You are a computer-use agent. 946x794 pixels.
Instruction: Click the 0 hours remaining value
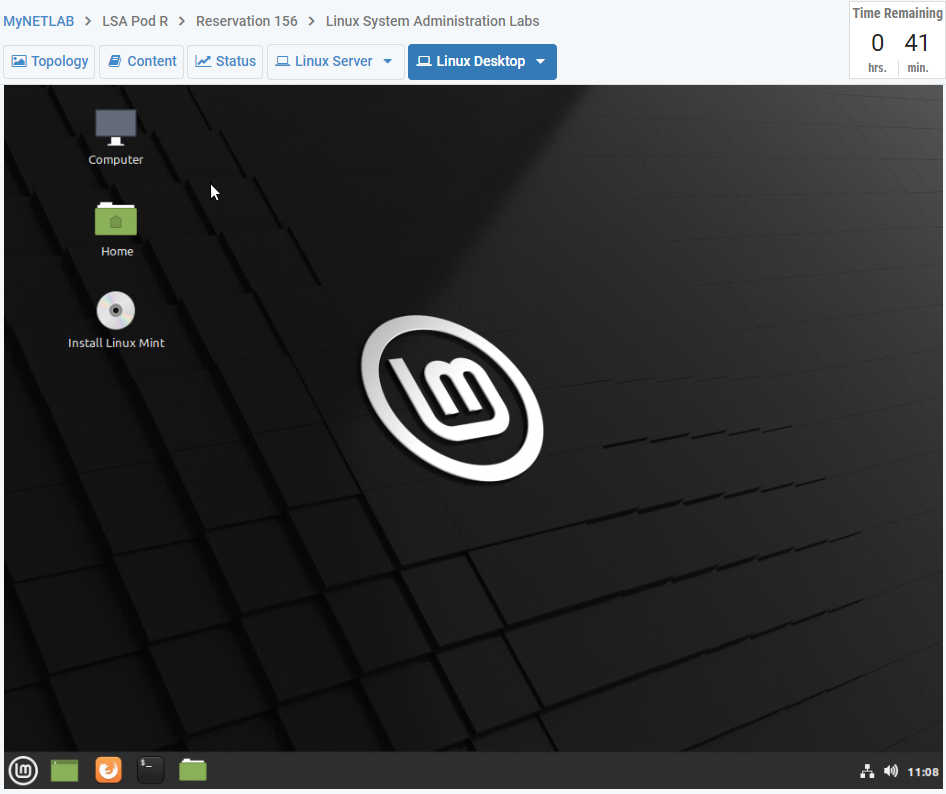click(878, 43)
